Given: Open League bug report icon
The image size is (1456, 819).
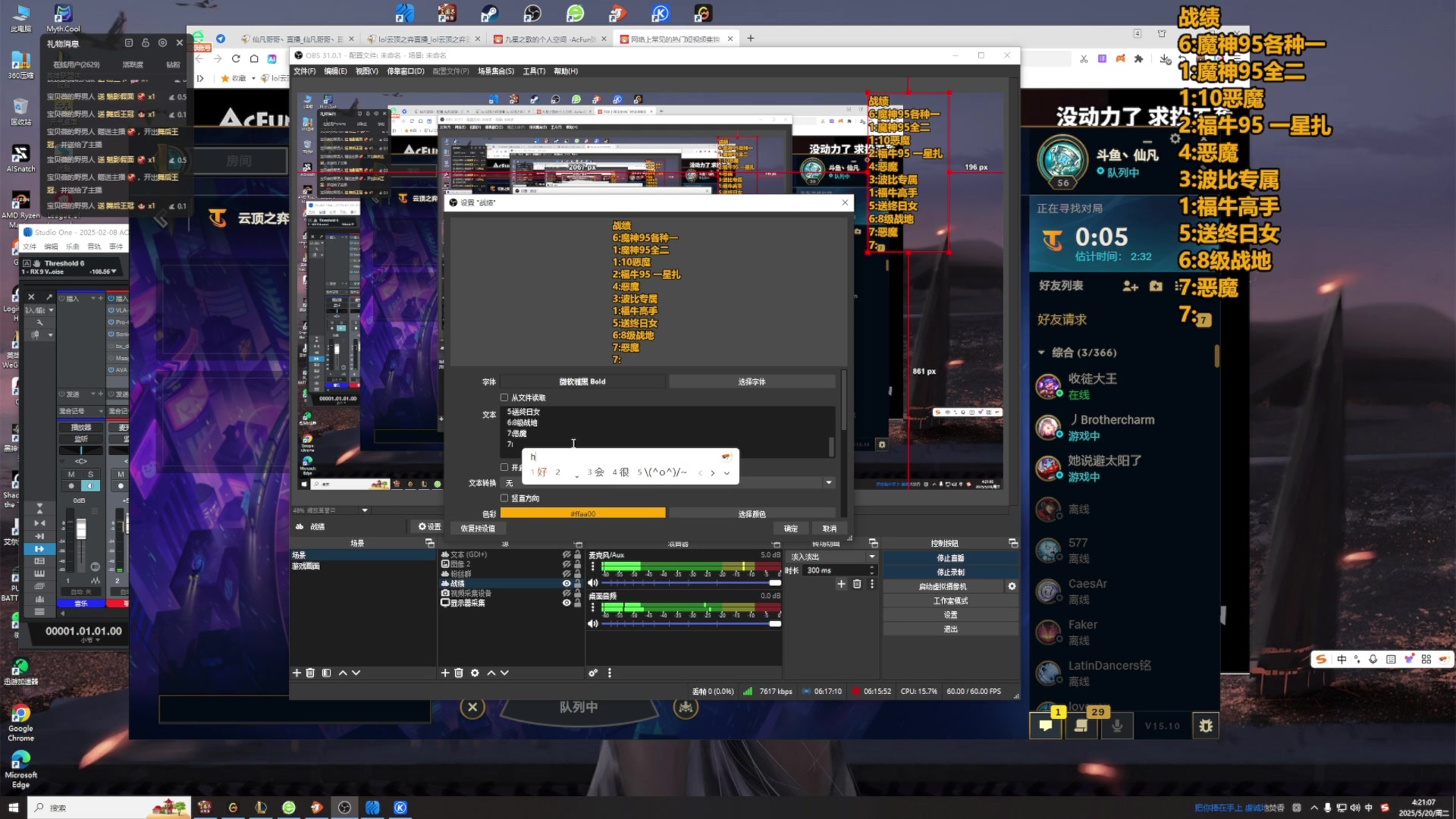Looking at the screenshot, I should coord(1206,726).
